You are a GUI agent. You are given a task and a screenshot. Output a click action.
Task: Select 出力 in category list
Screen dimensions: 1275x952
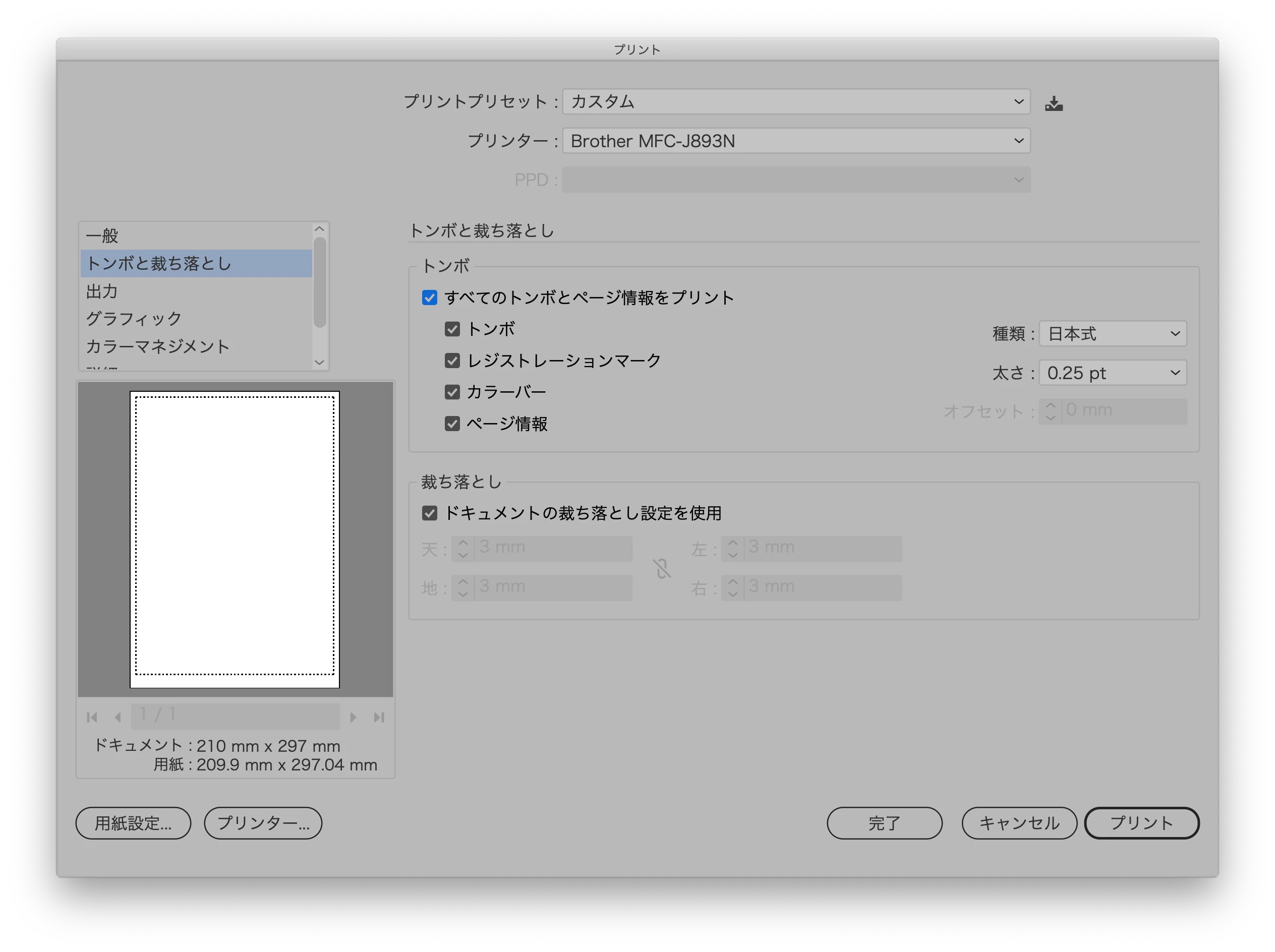[102, 291]
